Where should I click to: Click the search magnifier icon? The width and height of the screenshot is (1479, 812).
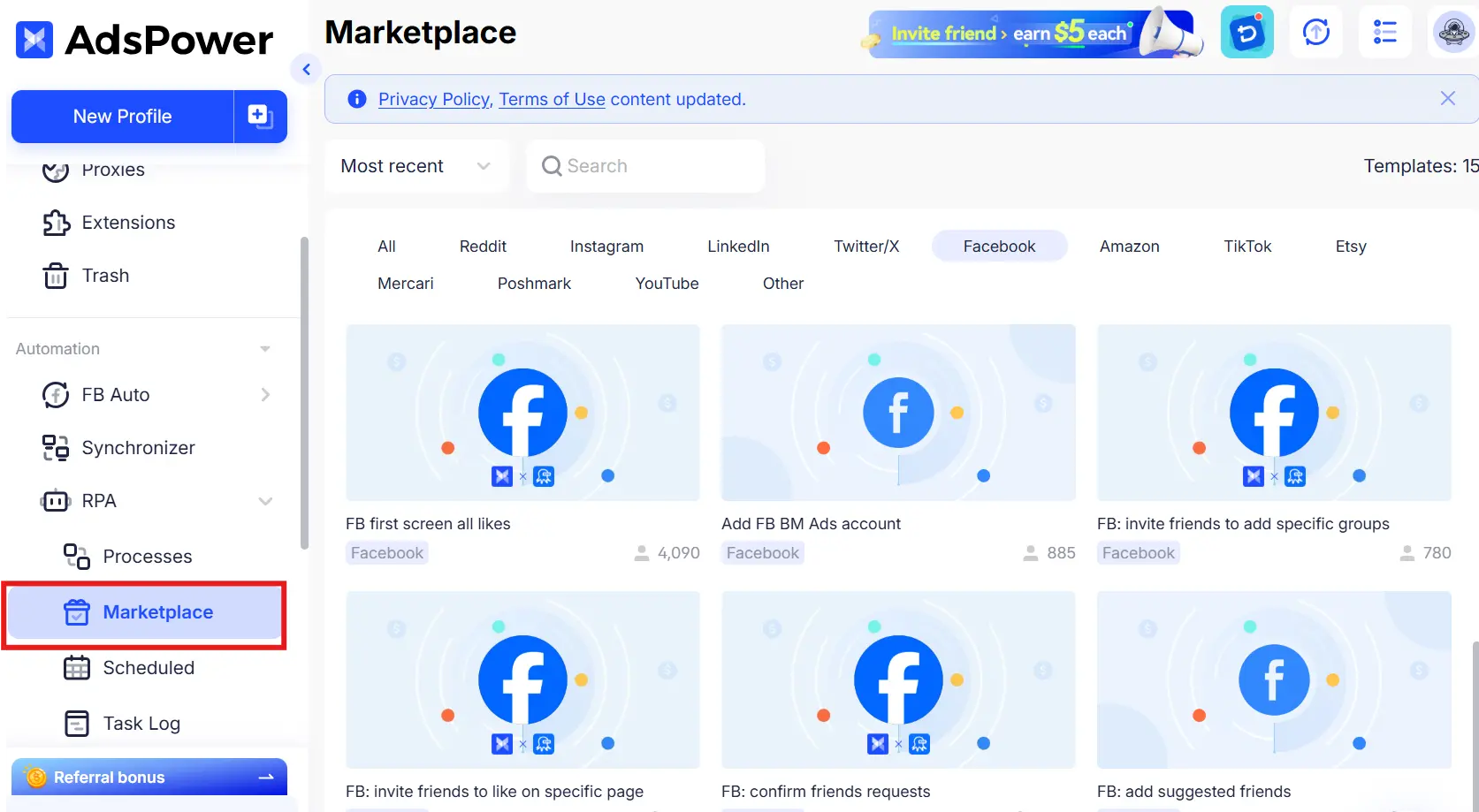552,166
